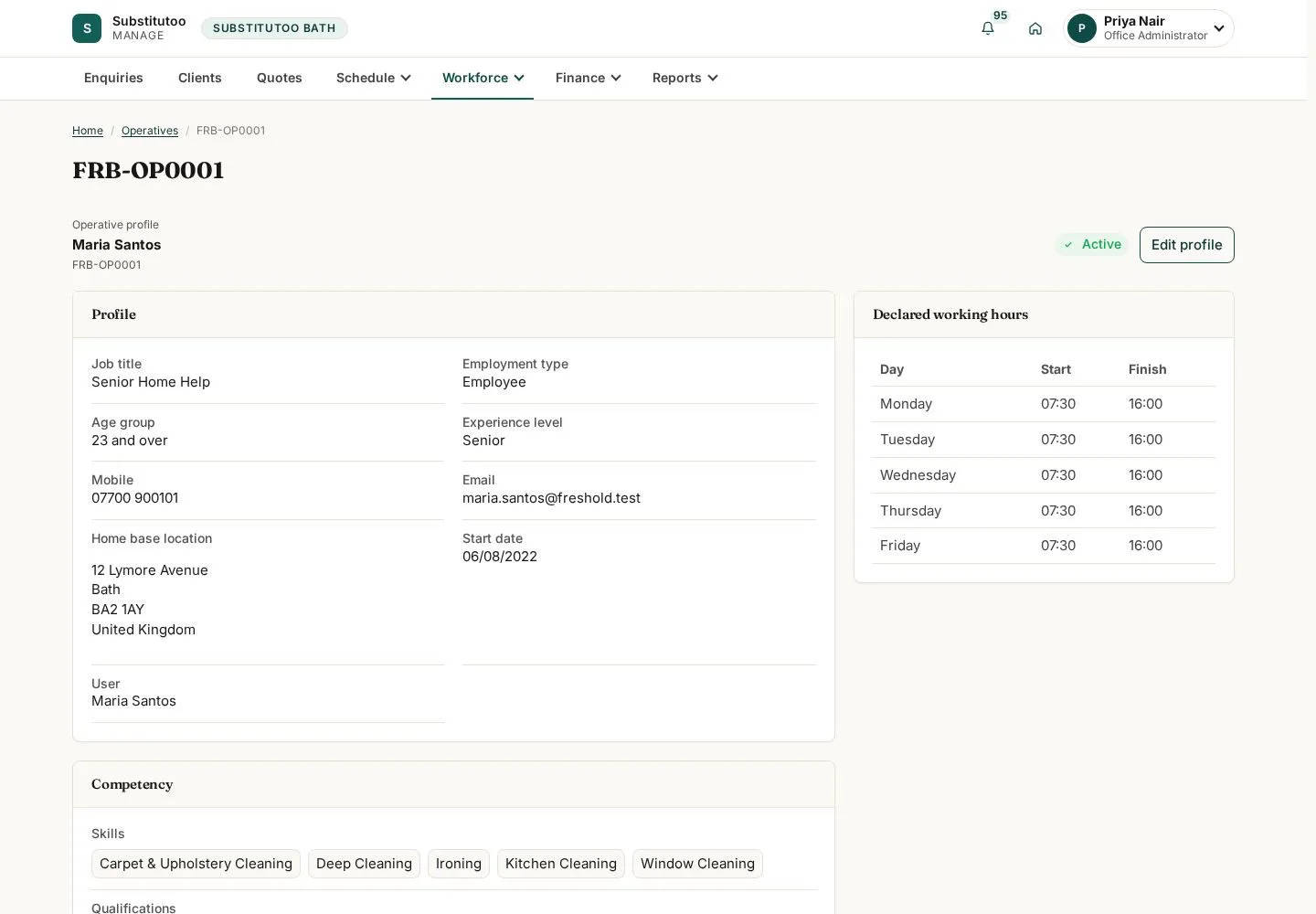Go to the Enquiries tab
Viewport: 1316px width, 914px height.
[x=113, y=78]
